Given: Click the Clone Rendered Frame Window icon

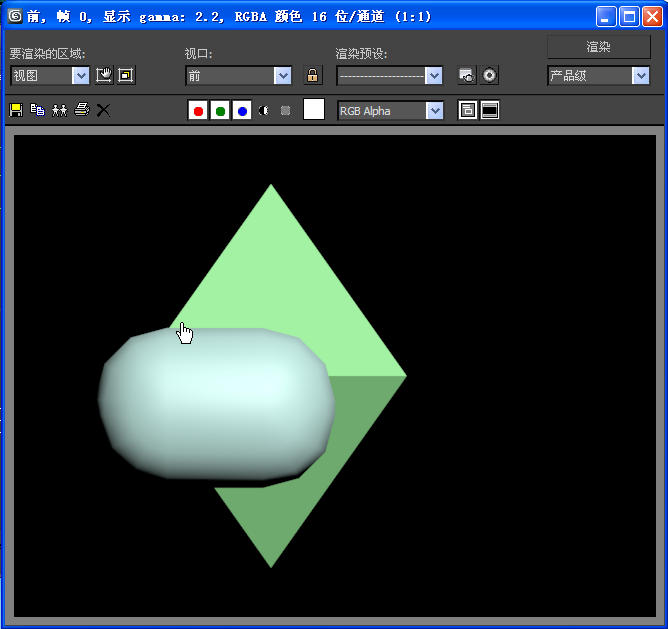Looking at the screenshot, I should (59, 110).
